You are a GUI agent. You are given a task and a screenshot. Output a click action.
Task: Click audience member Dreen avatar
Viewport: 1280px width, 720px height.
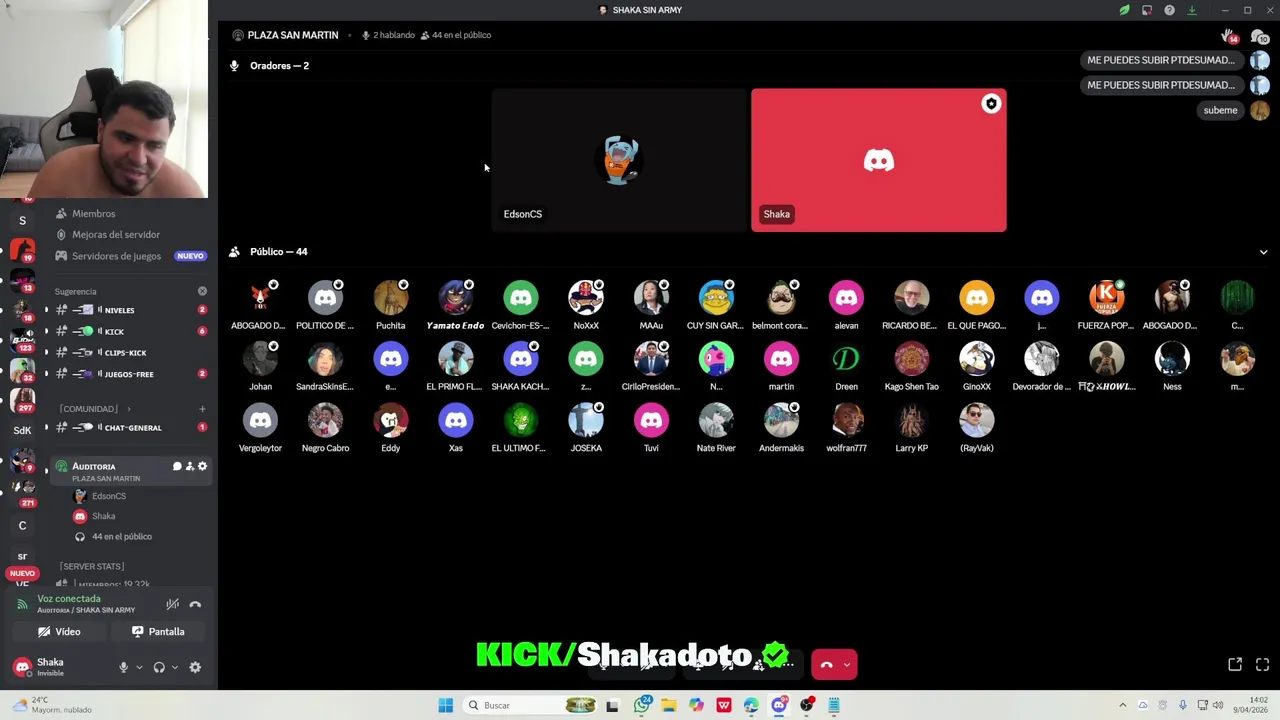[846, 359]
